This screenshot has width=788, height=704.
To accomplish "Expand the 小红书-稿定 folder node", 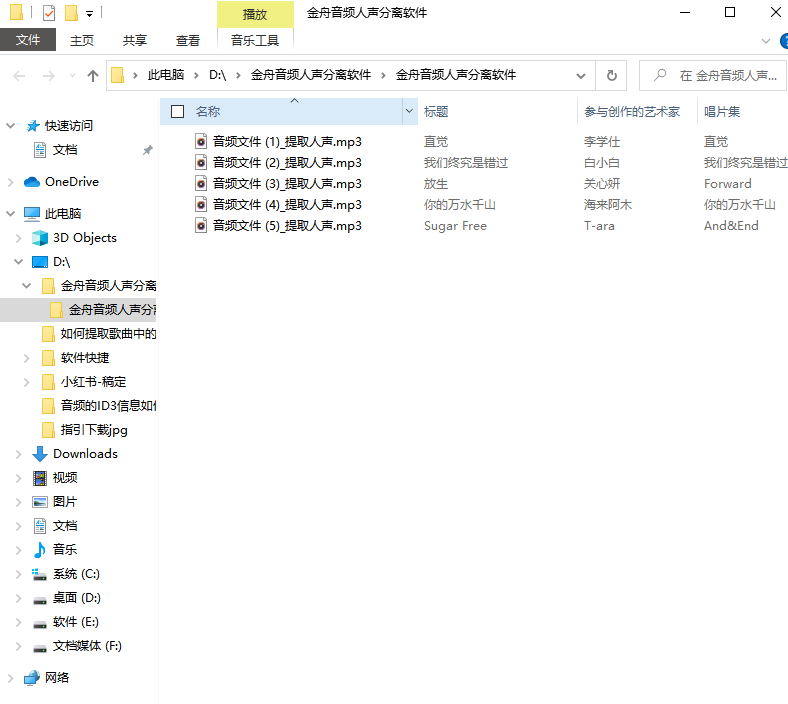I will 27,382.
